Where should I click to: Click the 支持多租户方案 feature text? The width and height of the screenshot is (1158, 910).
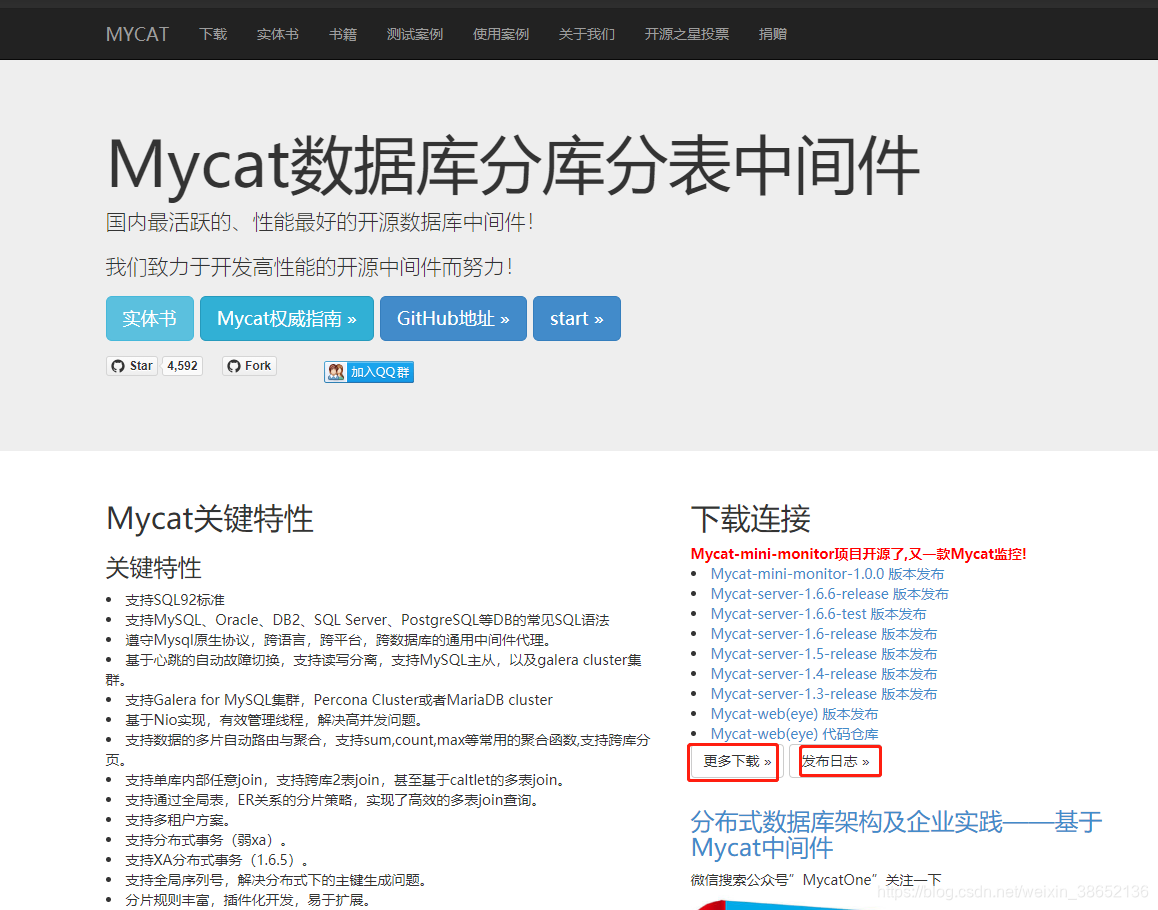178,820
